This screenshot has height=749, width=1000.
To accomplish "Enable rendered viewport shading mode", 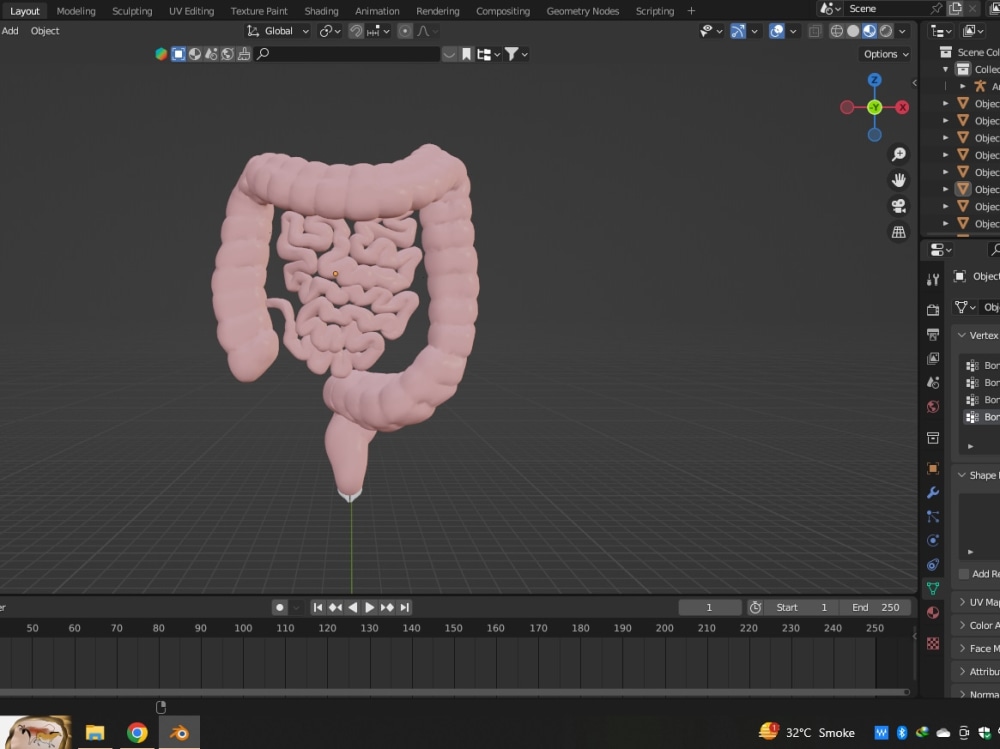I will click(885, 30).
